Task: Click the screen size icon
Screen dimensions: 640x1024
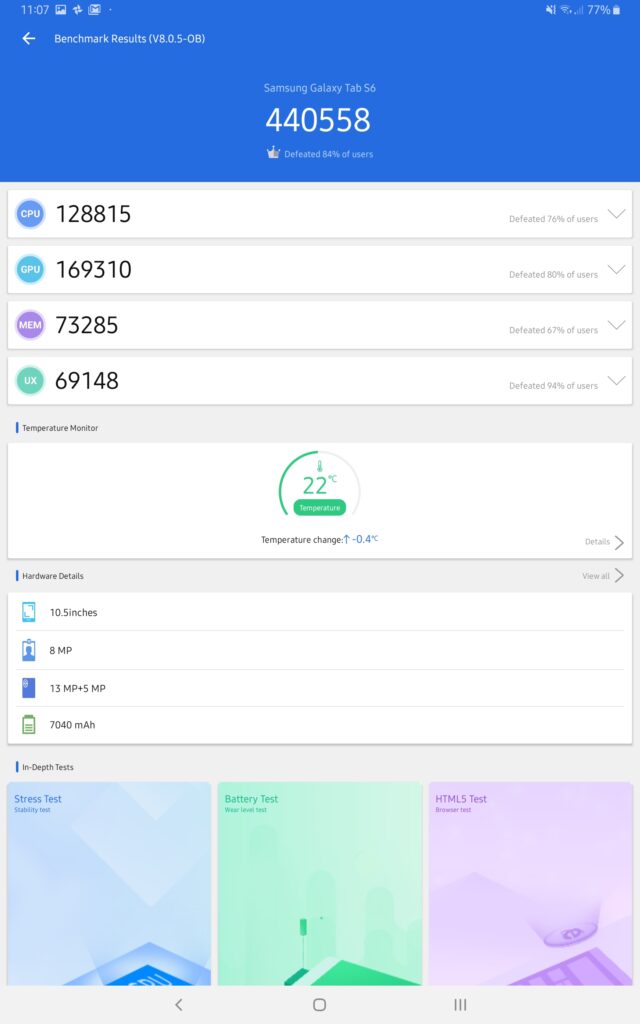Action: pos(29,612)
